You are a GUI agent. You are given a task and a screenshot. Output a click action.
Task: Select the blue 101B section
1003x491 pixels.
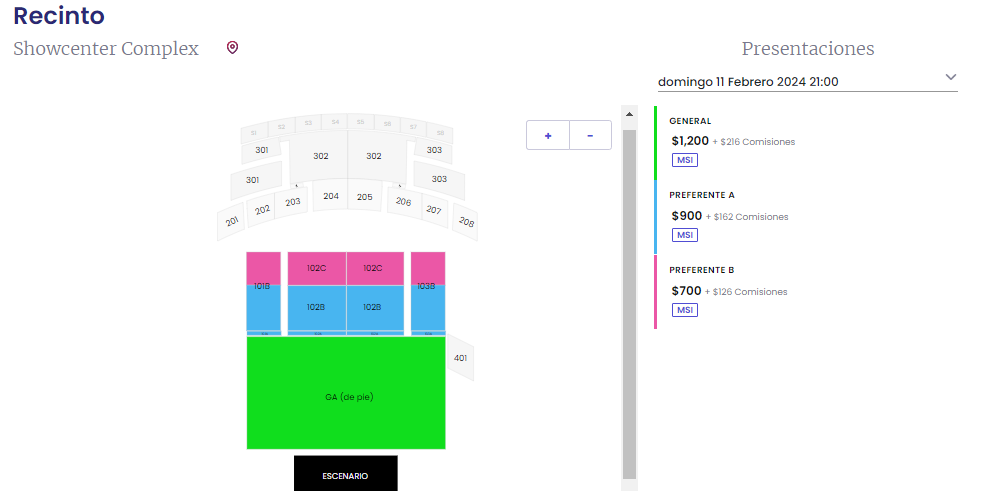tap(264, 308)
